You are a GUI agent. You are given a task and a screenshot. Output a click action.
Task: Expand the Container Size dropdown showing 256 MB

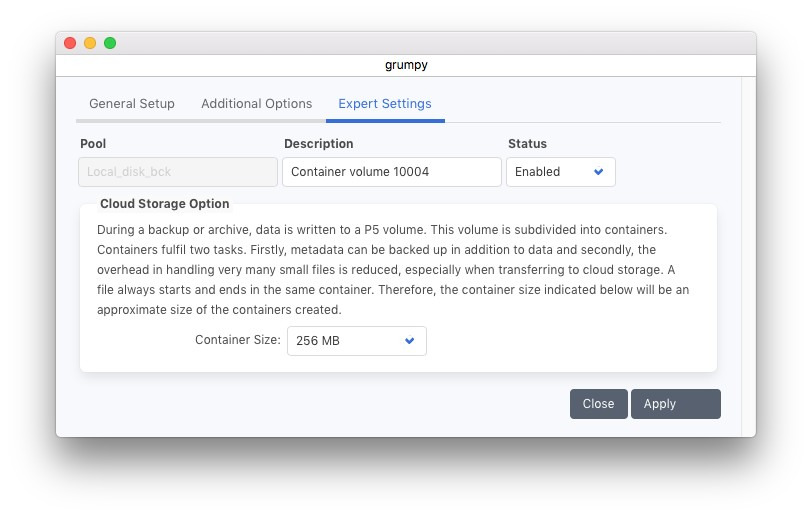tap(356, 341)
